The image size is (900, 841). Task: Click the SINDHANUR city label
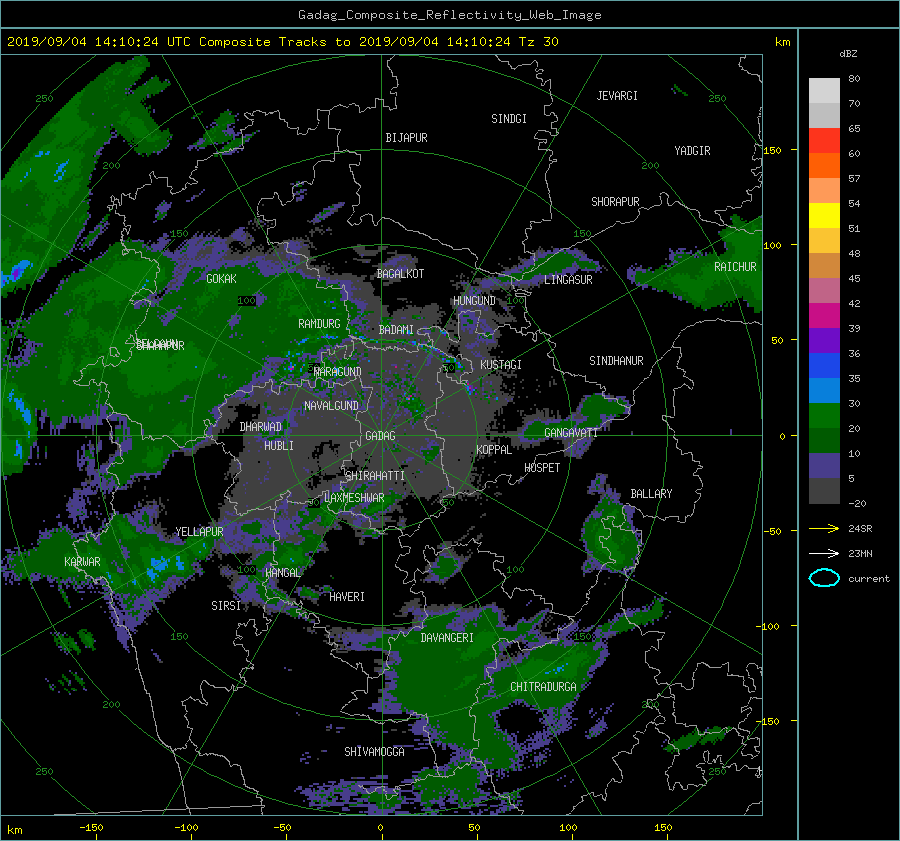point(616,361)
